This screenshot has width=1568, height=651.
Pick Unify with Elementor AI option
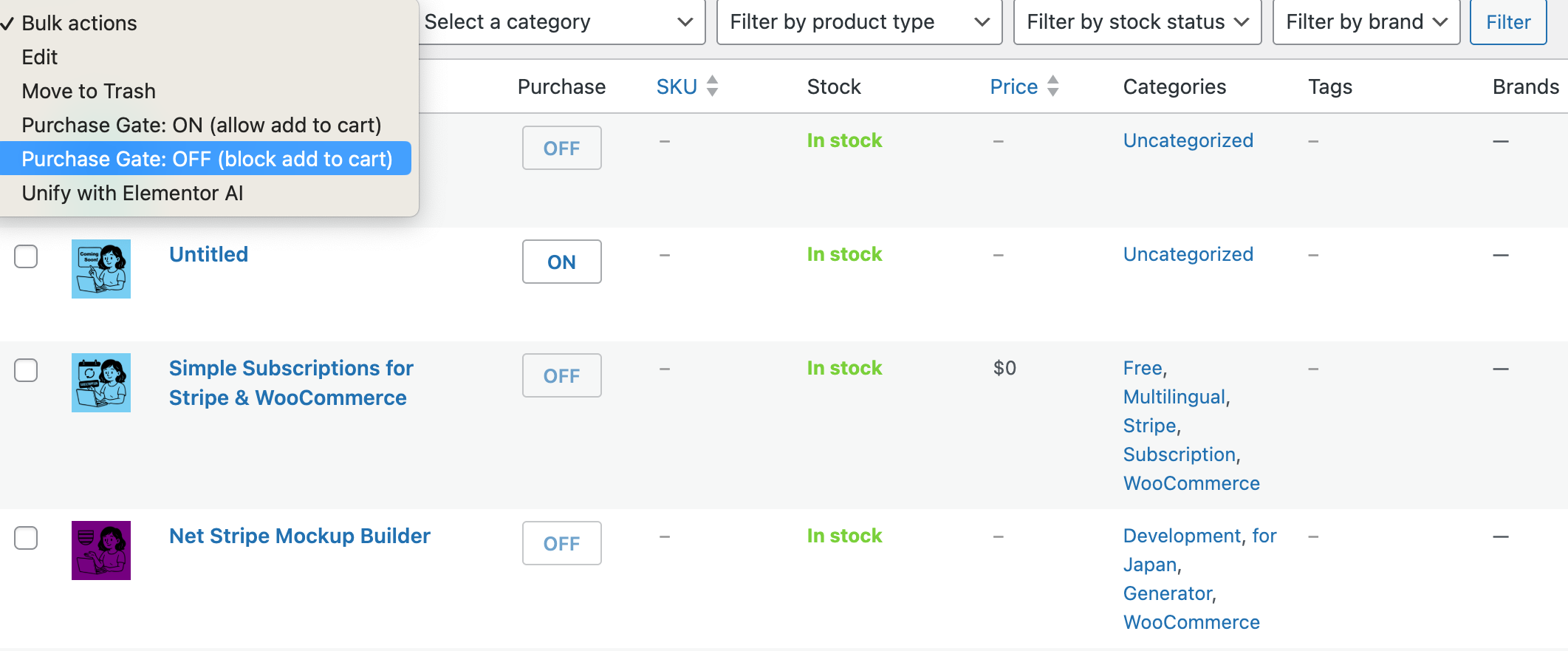(132, 193)
